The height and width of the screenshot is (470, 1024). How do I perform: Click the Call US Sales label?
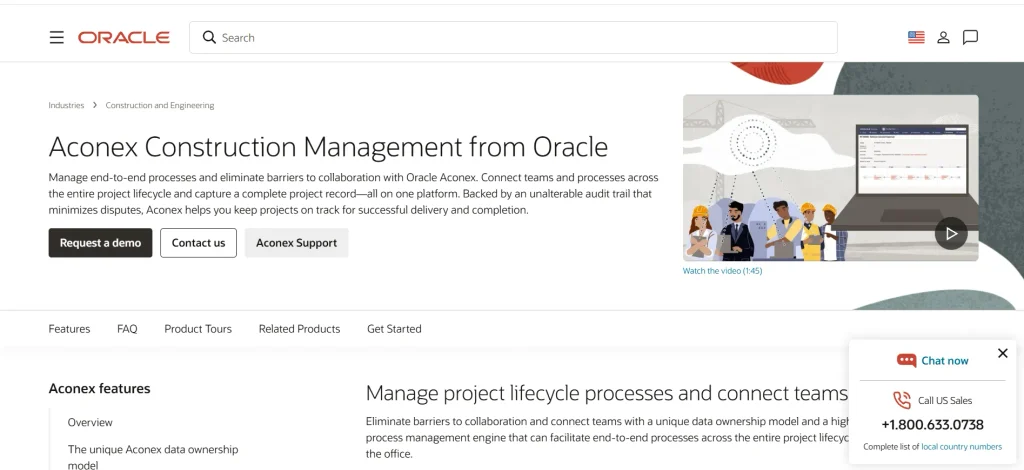(945, 401)
